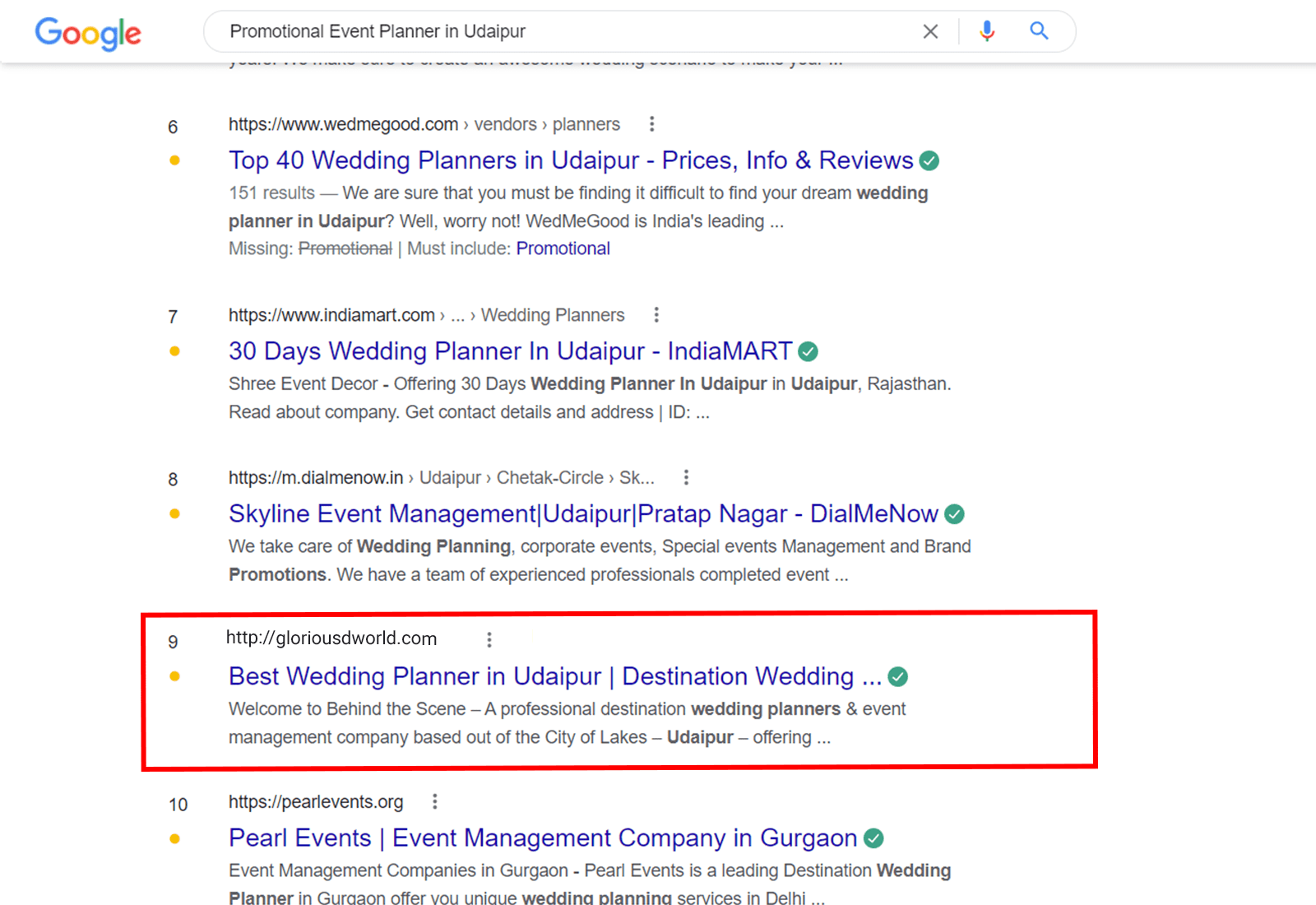Open three-dot menu for dialmenow result
This screenshot has width=1316, height=905.
pyautogui.click(x=686, y=478)
